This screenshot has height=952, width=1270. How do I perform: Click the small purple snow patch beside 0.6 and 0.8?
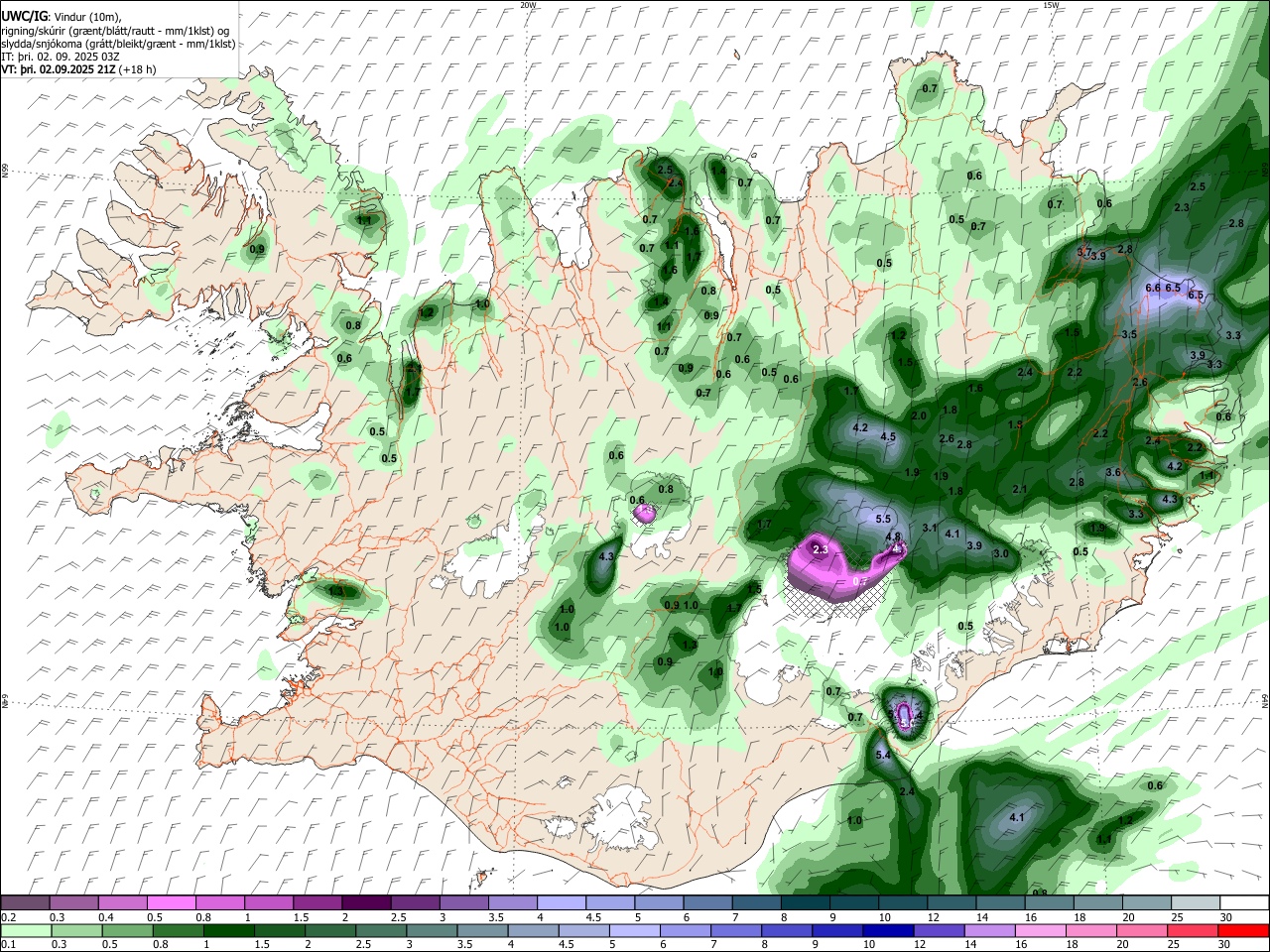pyautogui.click(x=645, y=513)
